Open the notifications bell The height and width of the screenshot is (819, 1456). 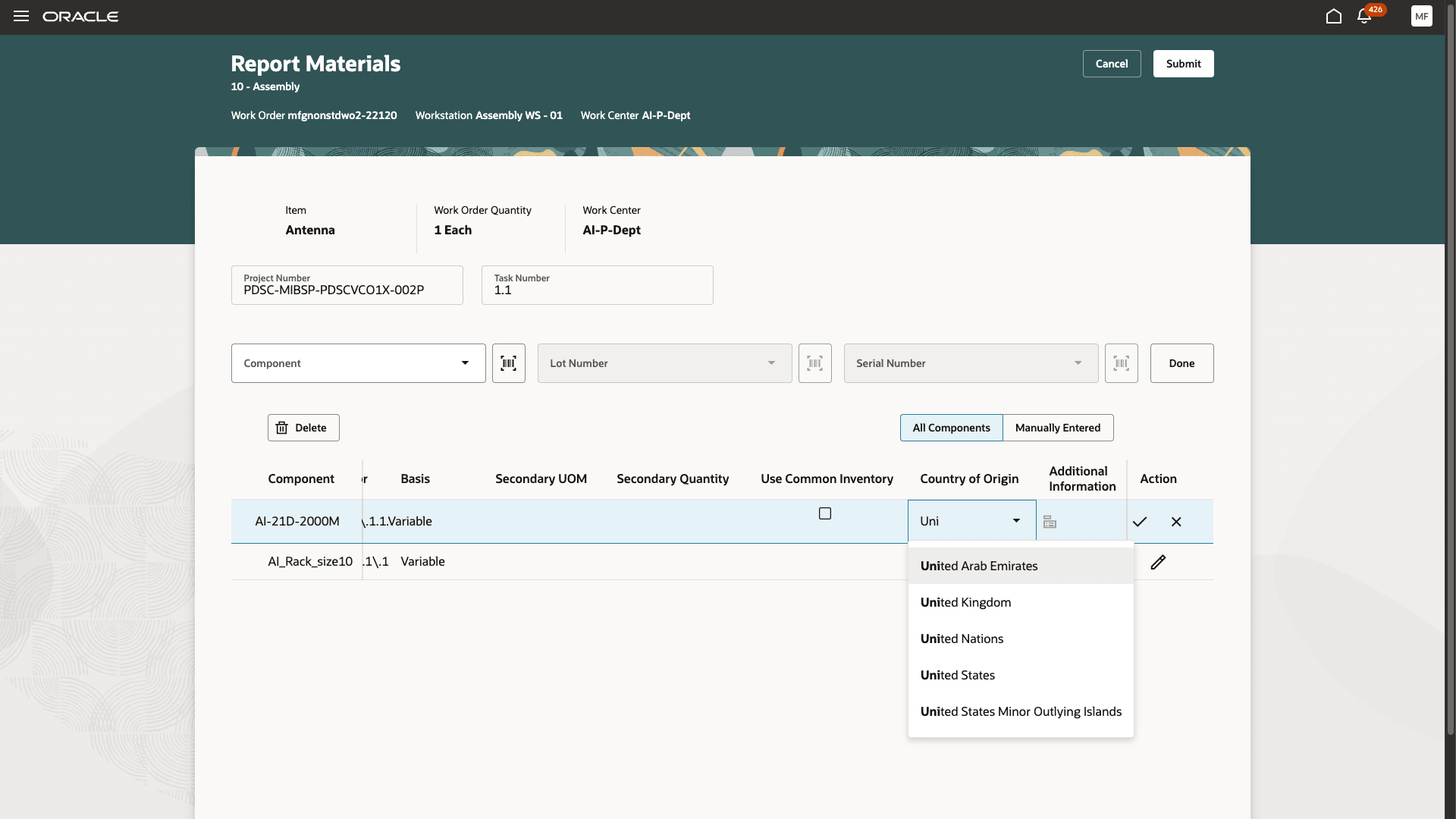coord(1364,16)
